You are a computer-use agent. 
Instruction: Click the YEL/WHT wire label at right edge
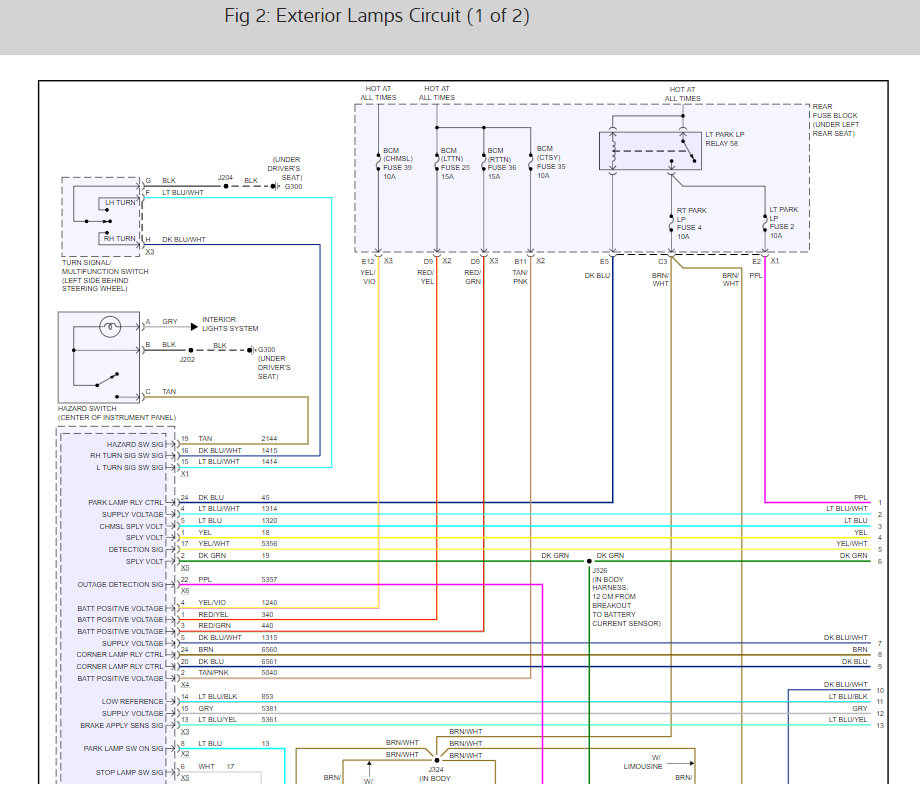[x=851, y=544]
